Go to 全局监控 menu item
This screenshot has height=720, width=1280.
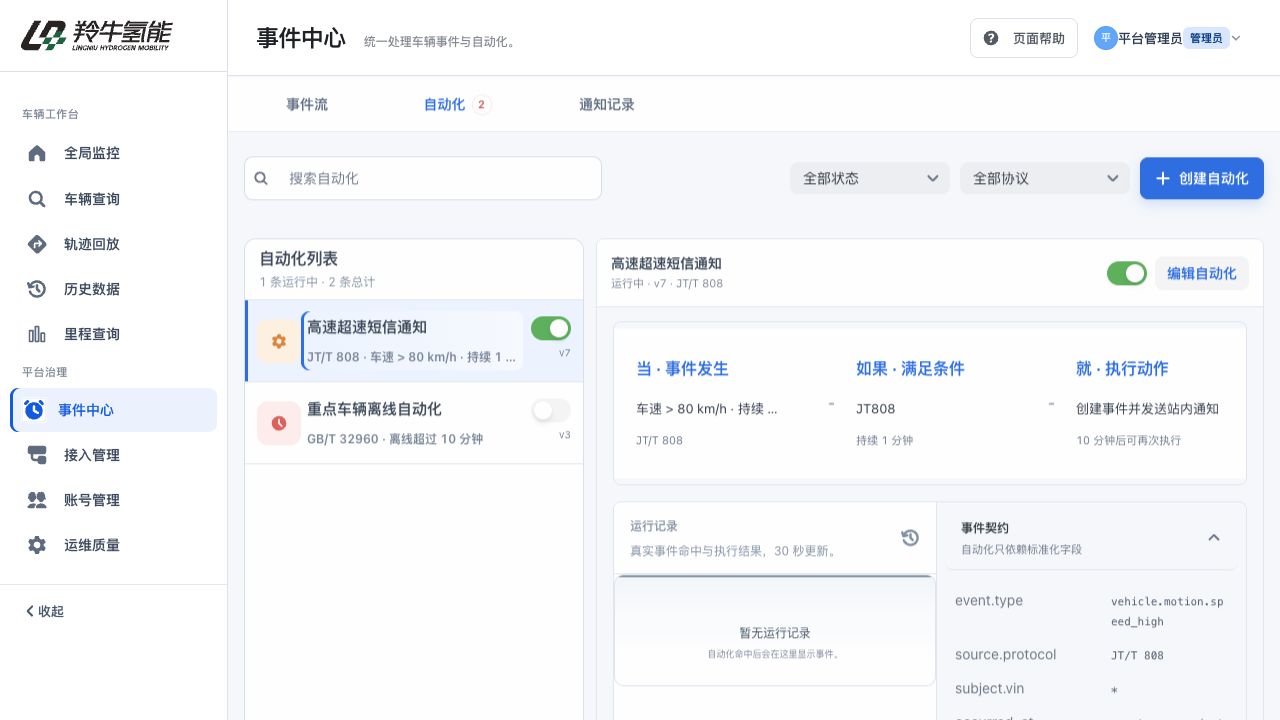pyautogui.click(x=113, y=153)
